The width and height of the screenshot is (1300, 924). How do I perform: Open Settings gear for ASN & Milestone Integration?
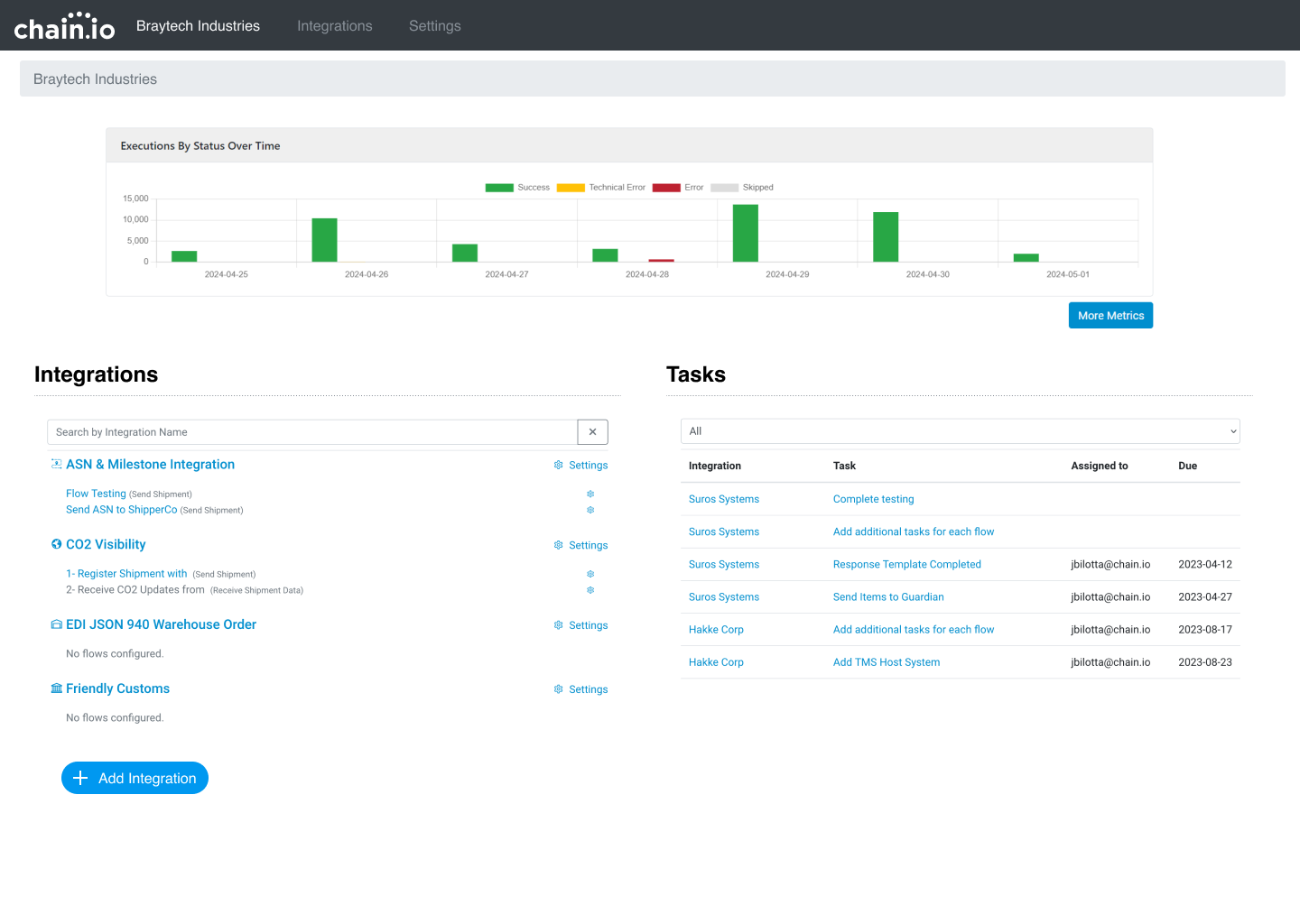click(x=580, y=466)
